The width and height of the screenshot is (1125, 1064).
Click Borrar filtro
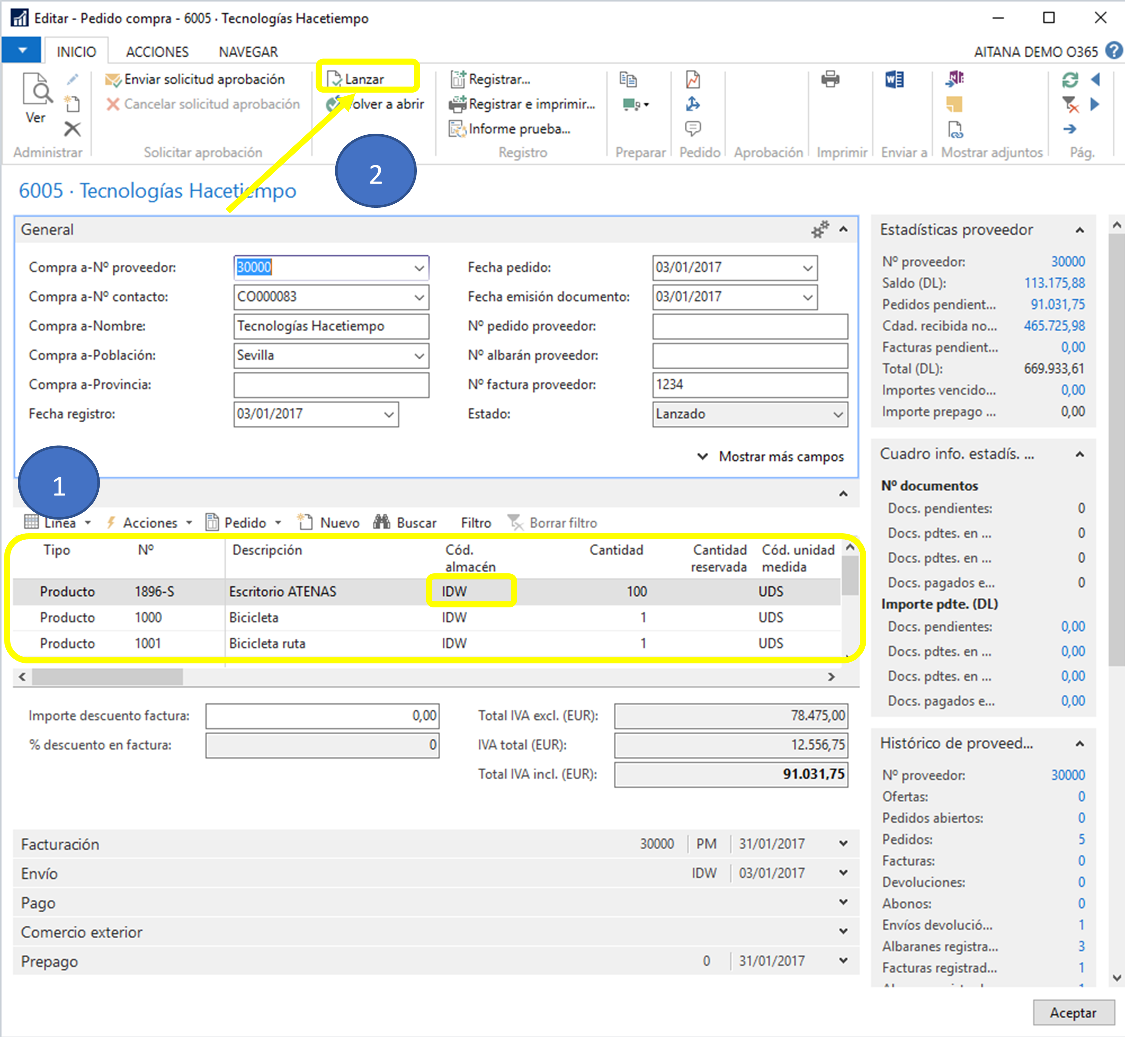click(x=552, y=523)
